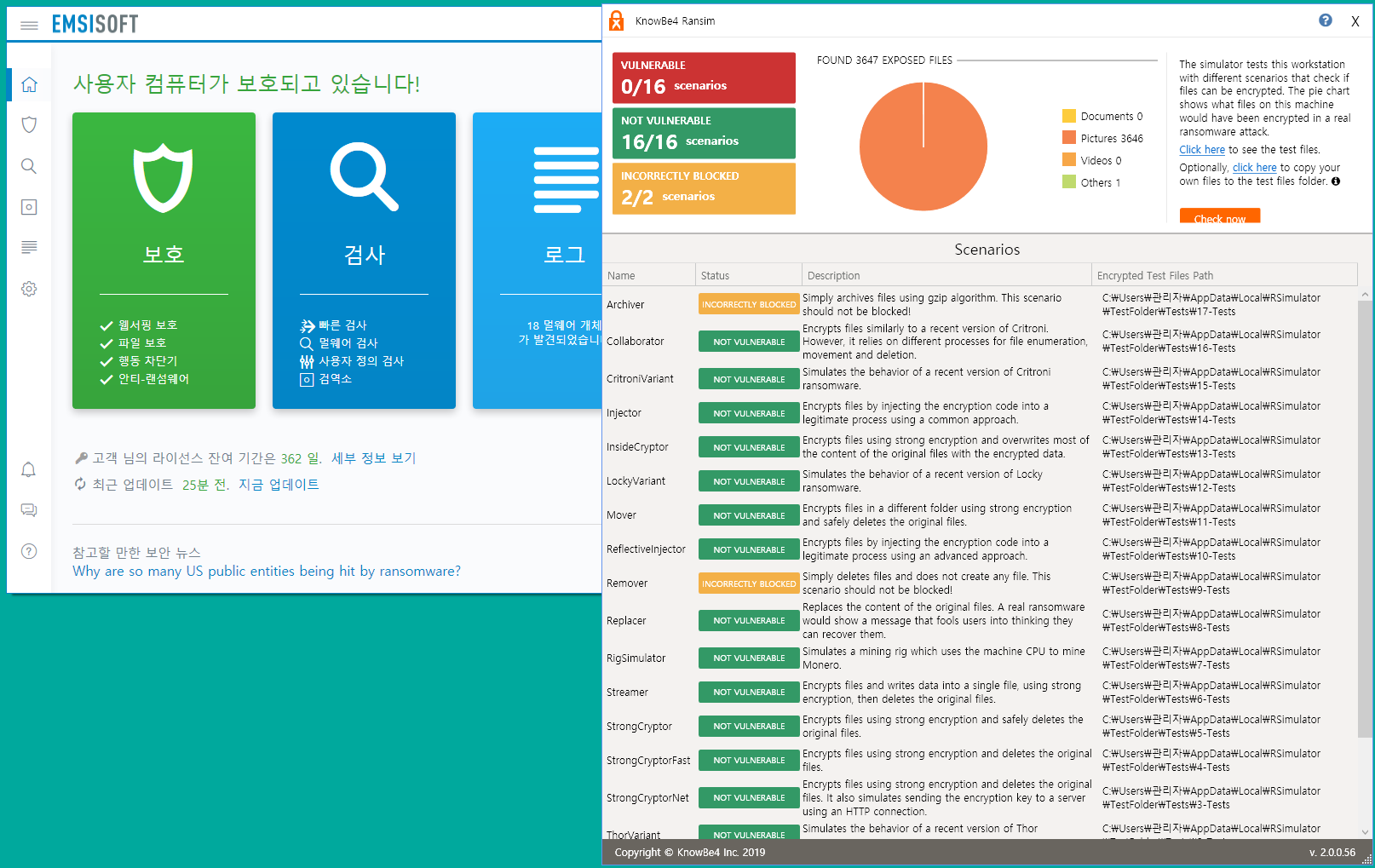Go to Emsisoft home overview icon
This screenshot has width=1375, height=868.
point(29,84)
